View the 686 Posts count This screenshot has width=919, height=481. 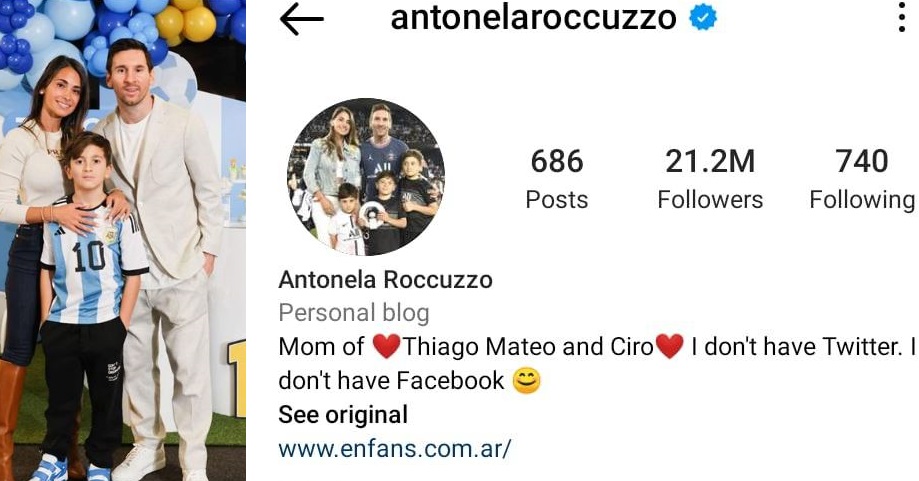pos(557,178)
